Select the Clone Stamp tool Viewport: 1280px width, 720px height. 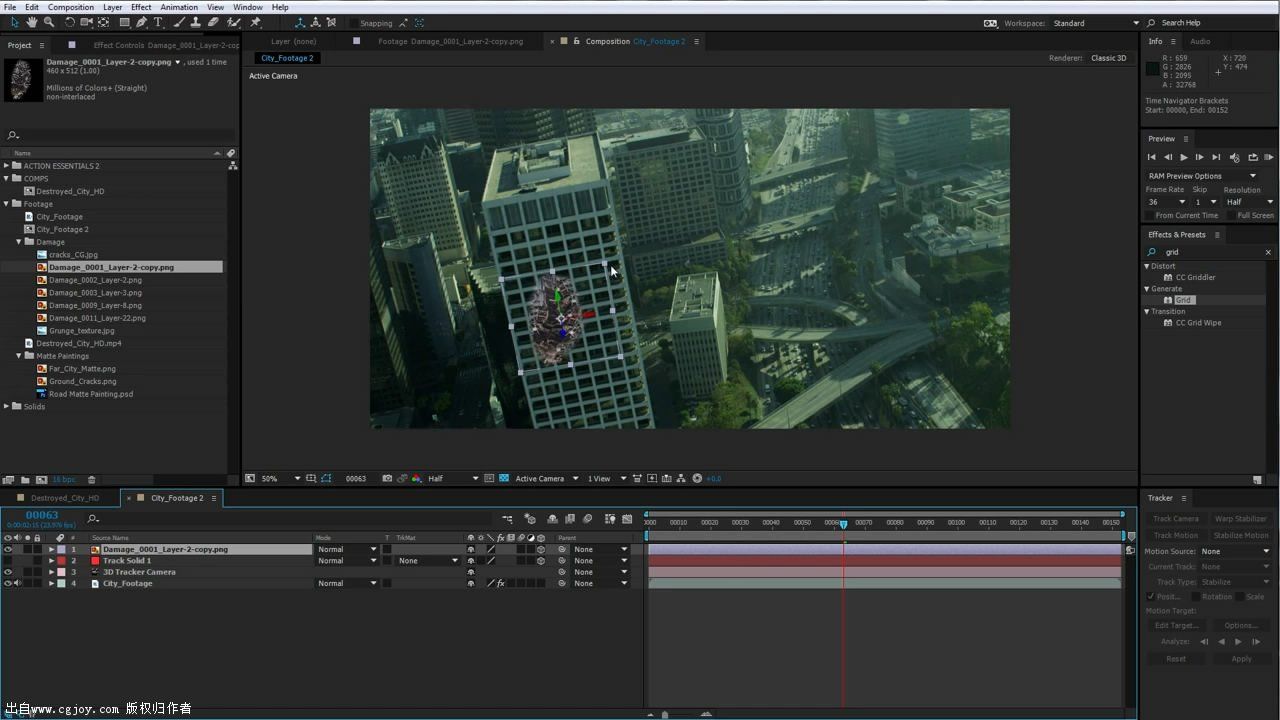(x=195, y=22)
